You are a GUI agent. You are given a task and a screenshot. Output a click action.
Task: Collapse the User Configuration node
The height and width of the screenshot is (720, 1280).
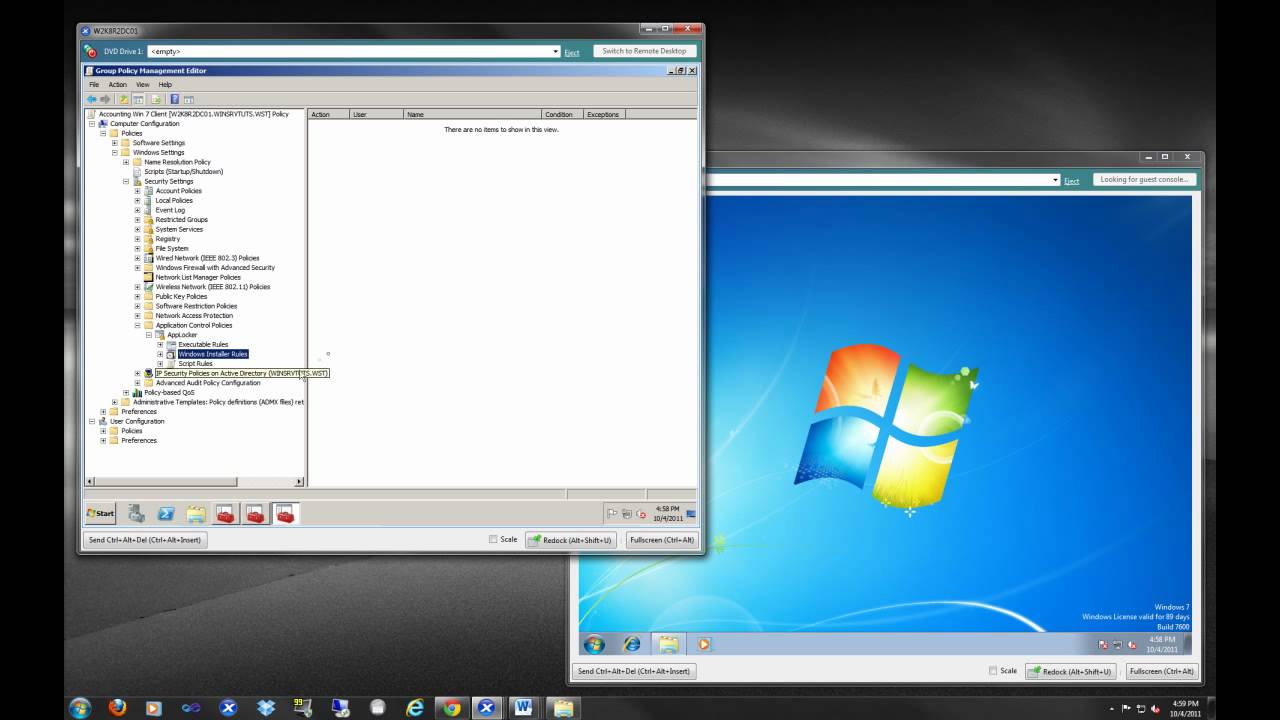point(91,421)
